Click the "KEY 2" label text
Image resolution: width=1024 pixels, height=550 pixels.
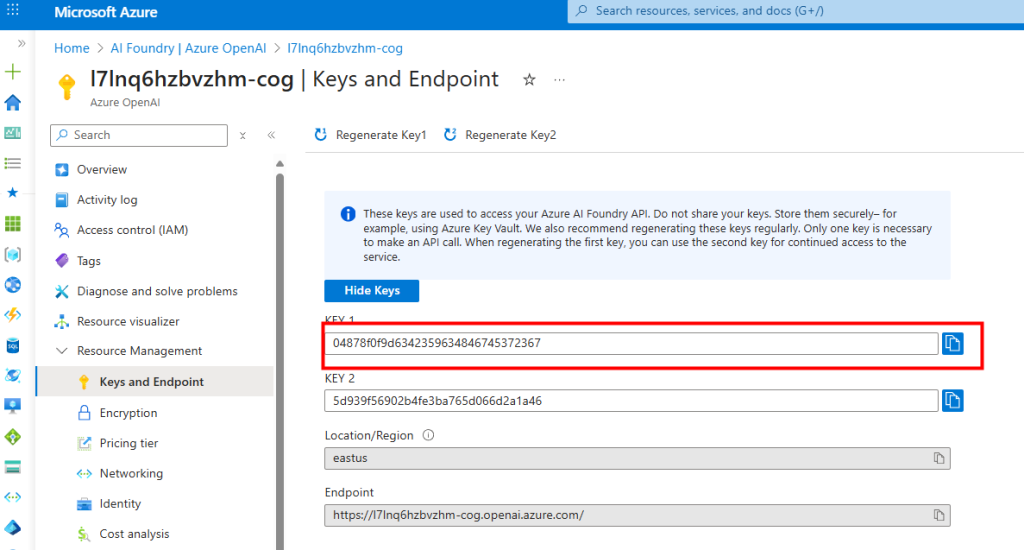(x=340, y=378)
